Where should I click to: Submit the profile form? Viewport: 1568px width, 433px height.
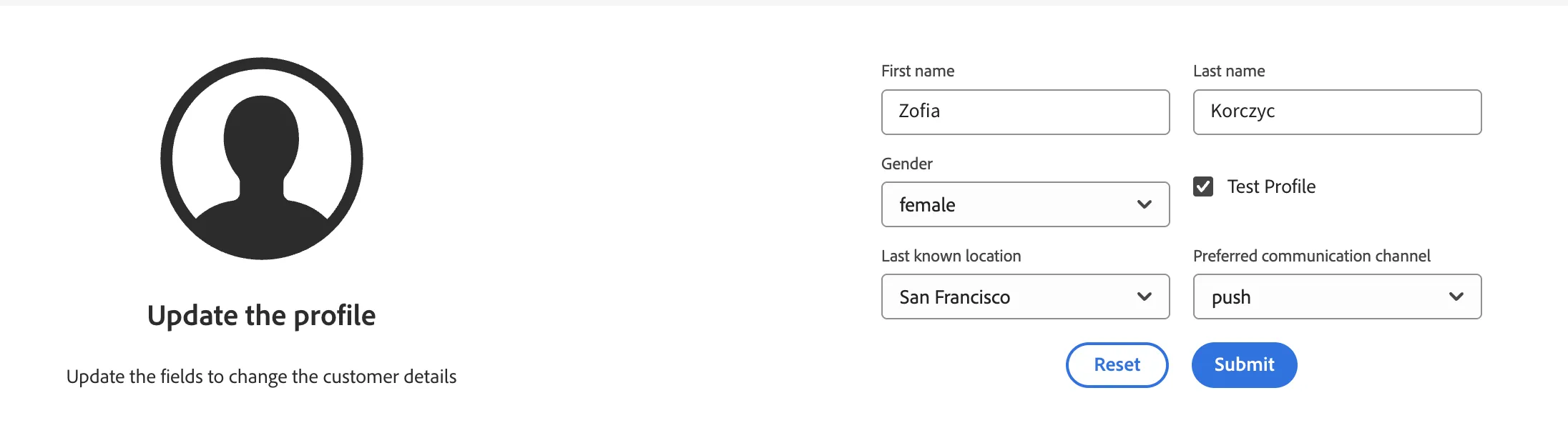[x=1244, y=365]
